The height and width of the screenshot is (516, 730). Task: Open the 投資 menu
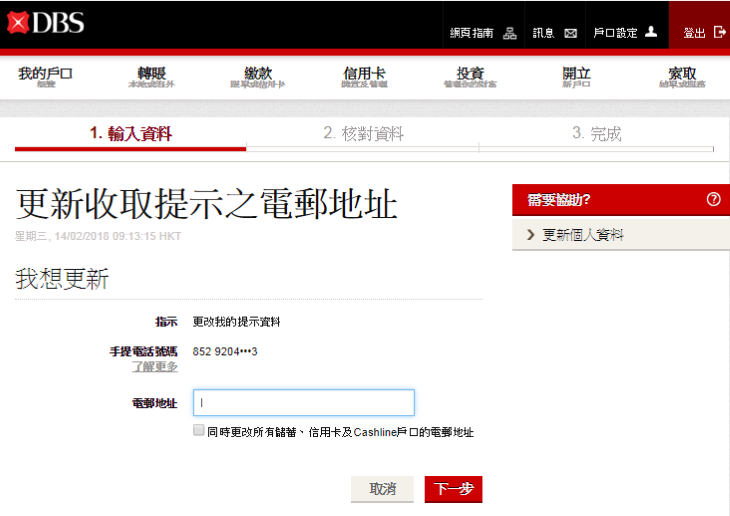[470, 77]
